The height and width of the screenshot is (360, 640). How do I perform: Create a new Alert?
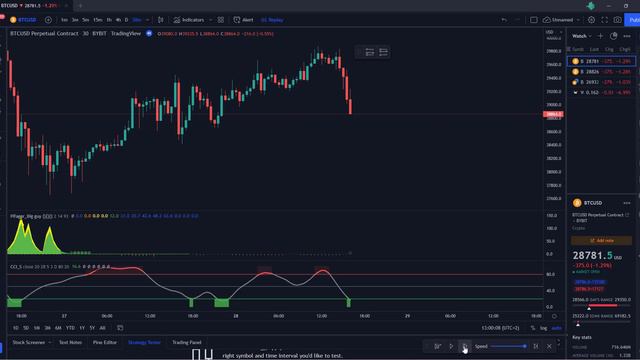click(243, 20)
